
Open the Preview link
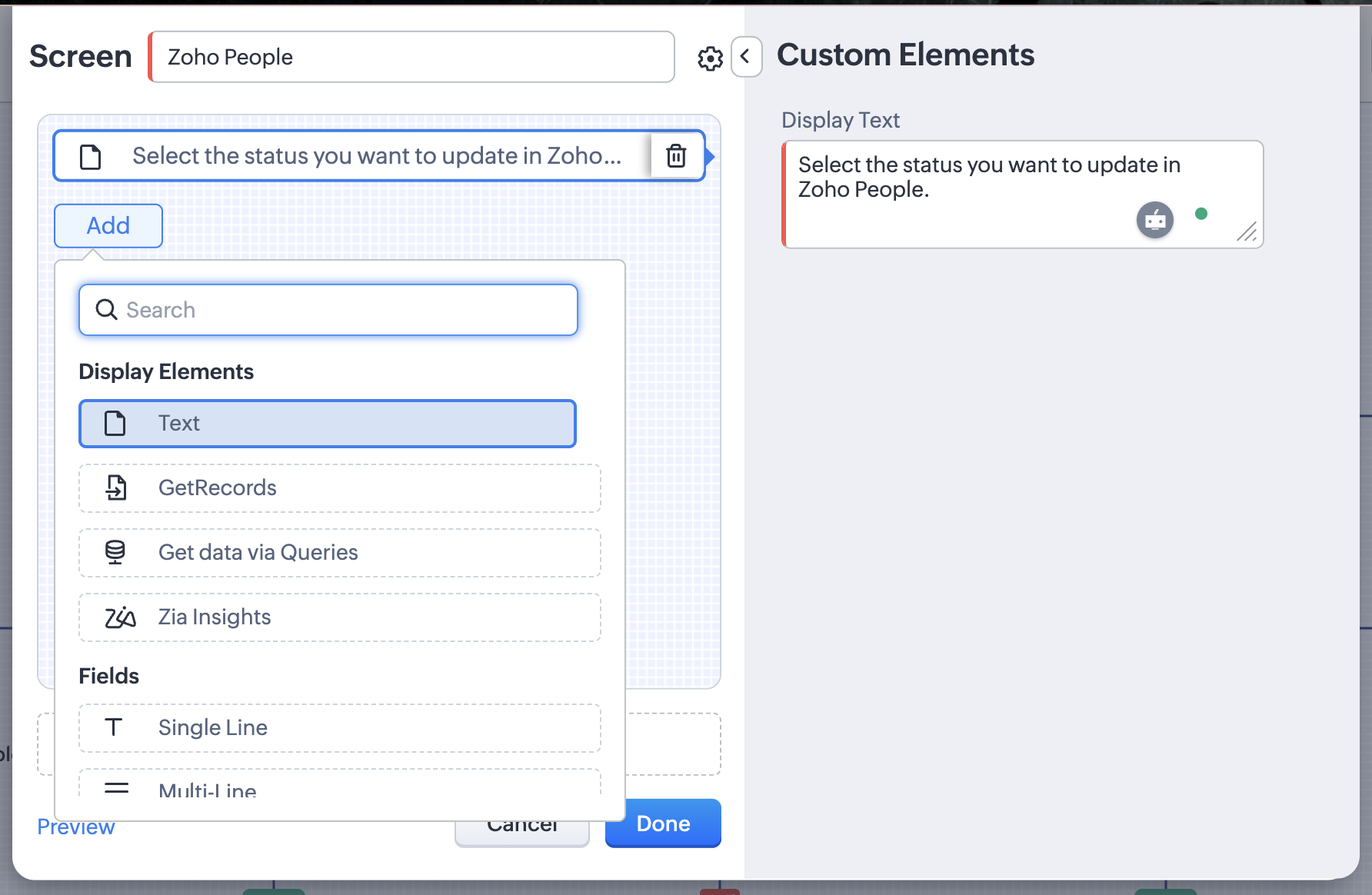coord(76,827)
